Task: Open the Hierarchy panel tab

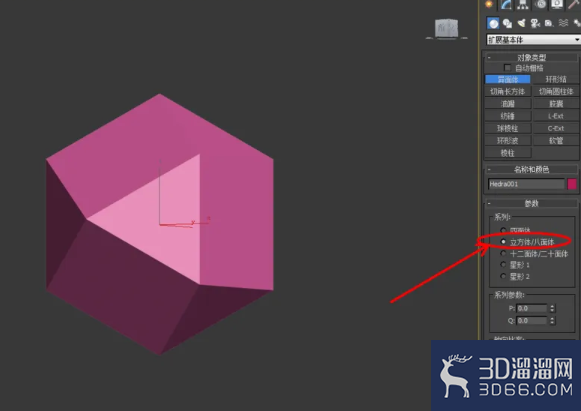Action: [x=523, y=4]
